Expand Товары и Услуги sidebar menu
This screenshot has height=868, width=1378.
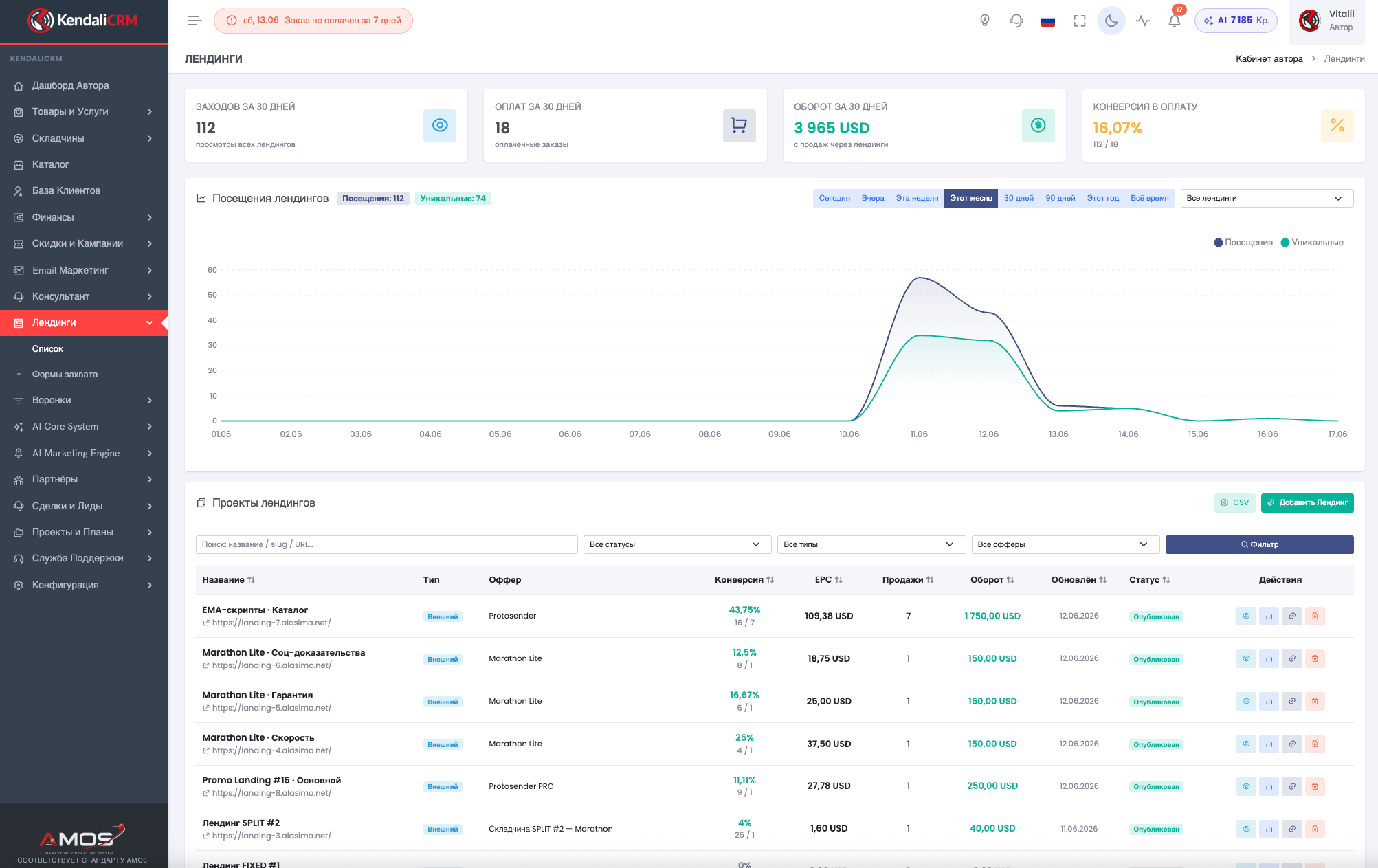[84, 111]
